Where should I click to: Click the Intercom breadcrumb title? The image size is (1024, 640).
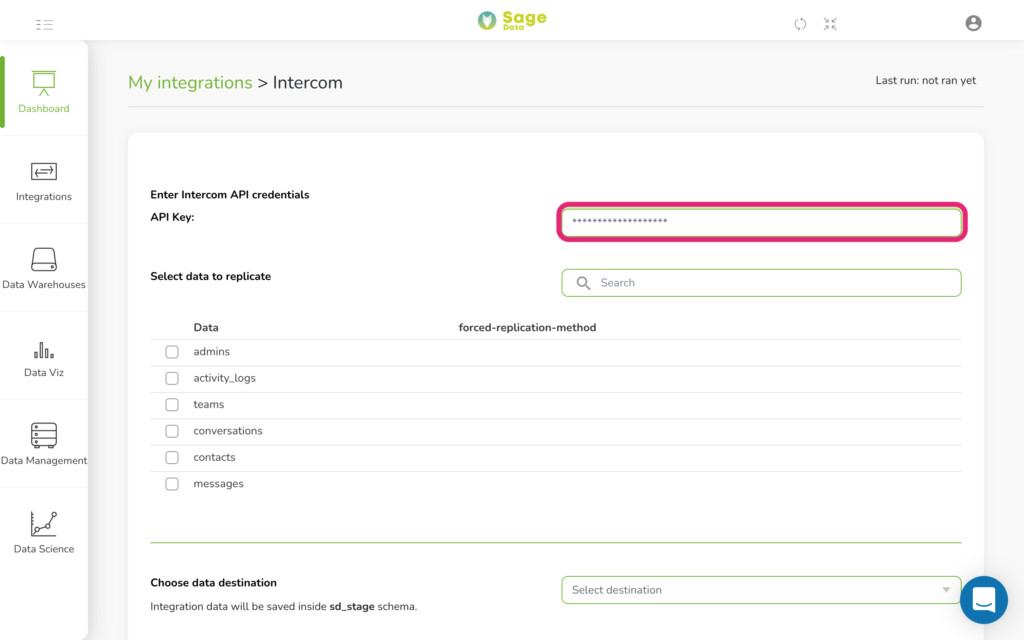(x=308, y=83)
